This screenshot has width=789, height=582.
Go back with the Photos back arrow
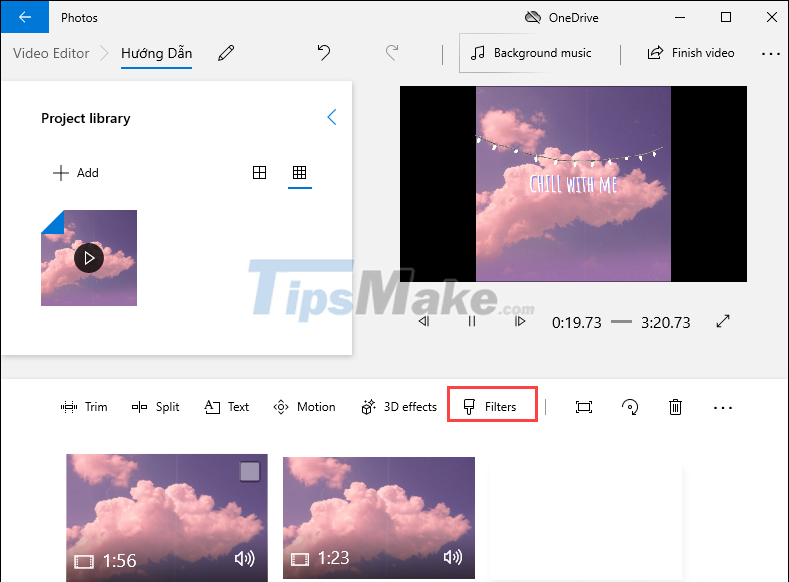pyautogui.click(x=25, y=17)
